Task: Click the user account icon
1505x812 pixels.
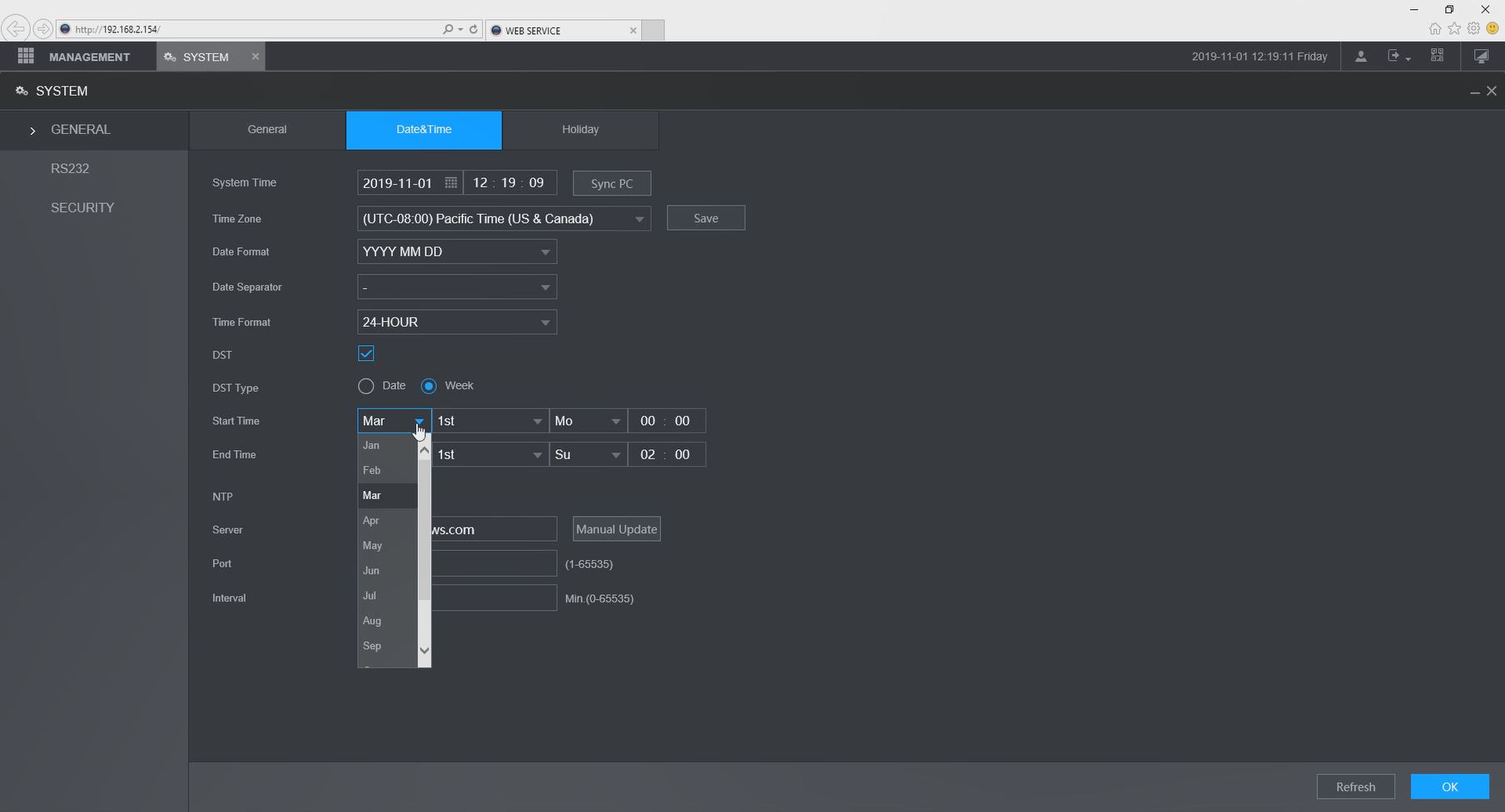Action: (1361, 57)
